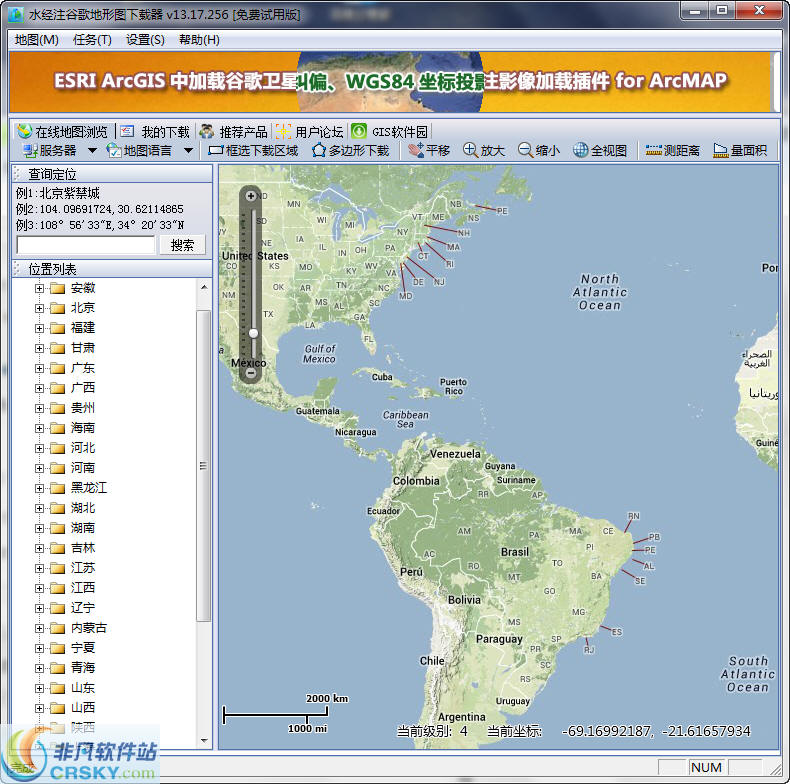Click the 搜索 search button
The width and height of the screenshot is (790, 784).
click(x=182, y=245)
